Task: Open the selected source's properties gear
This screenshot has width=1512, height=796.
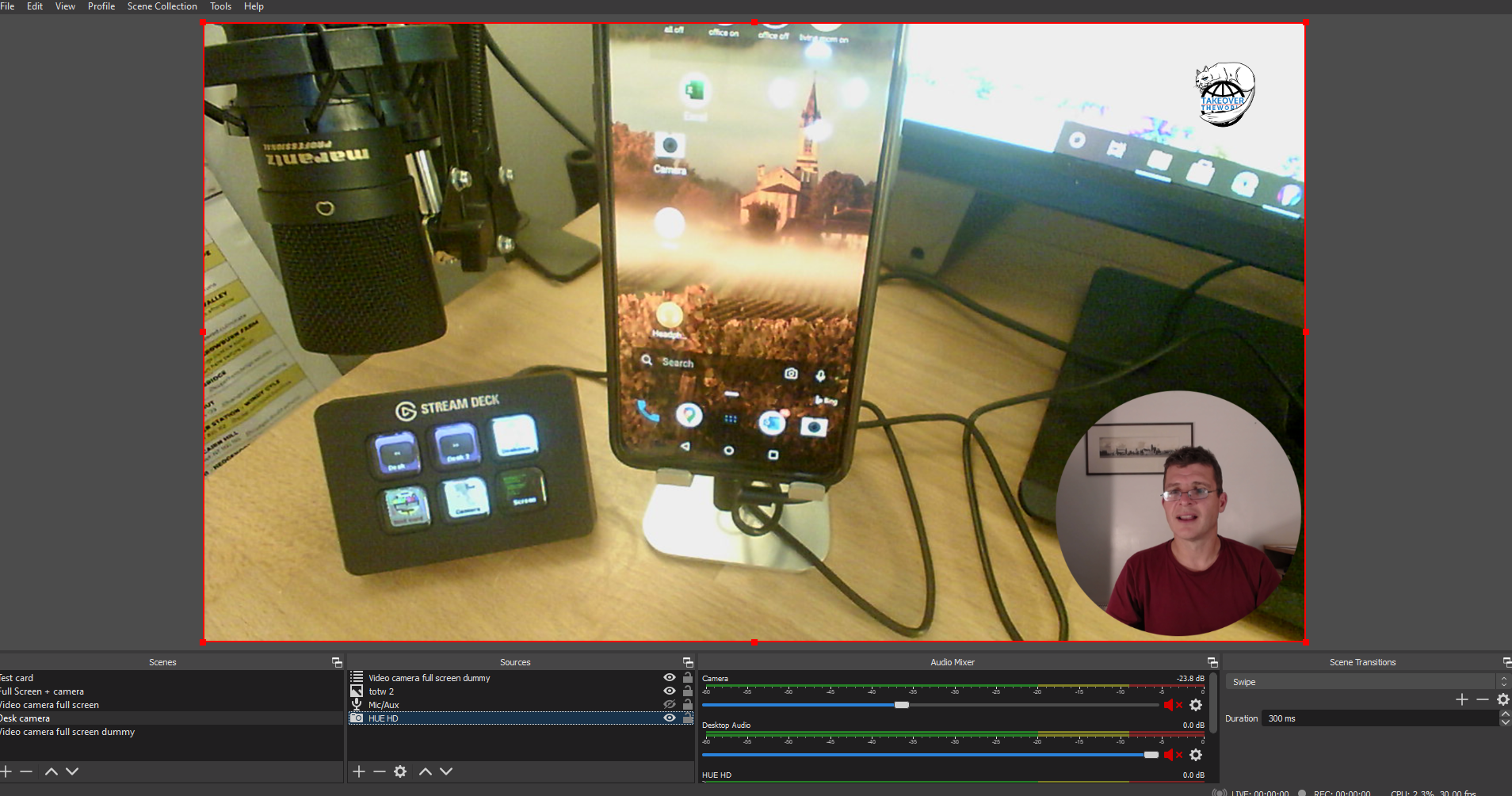Action: point(400,771)
